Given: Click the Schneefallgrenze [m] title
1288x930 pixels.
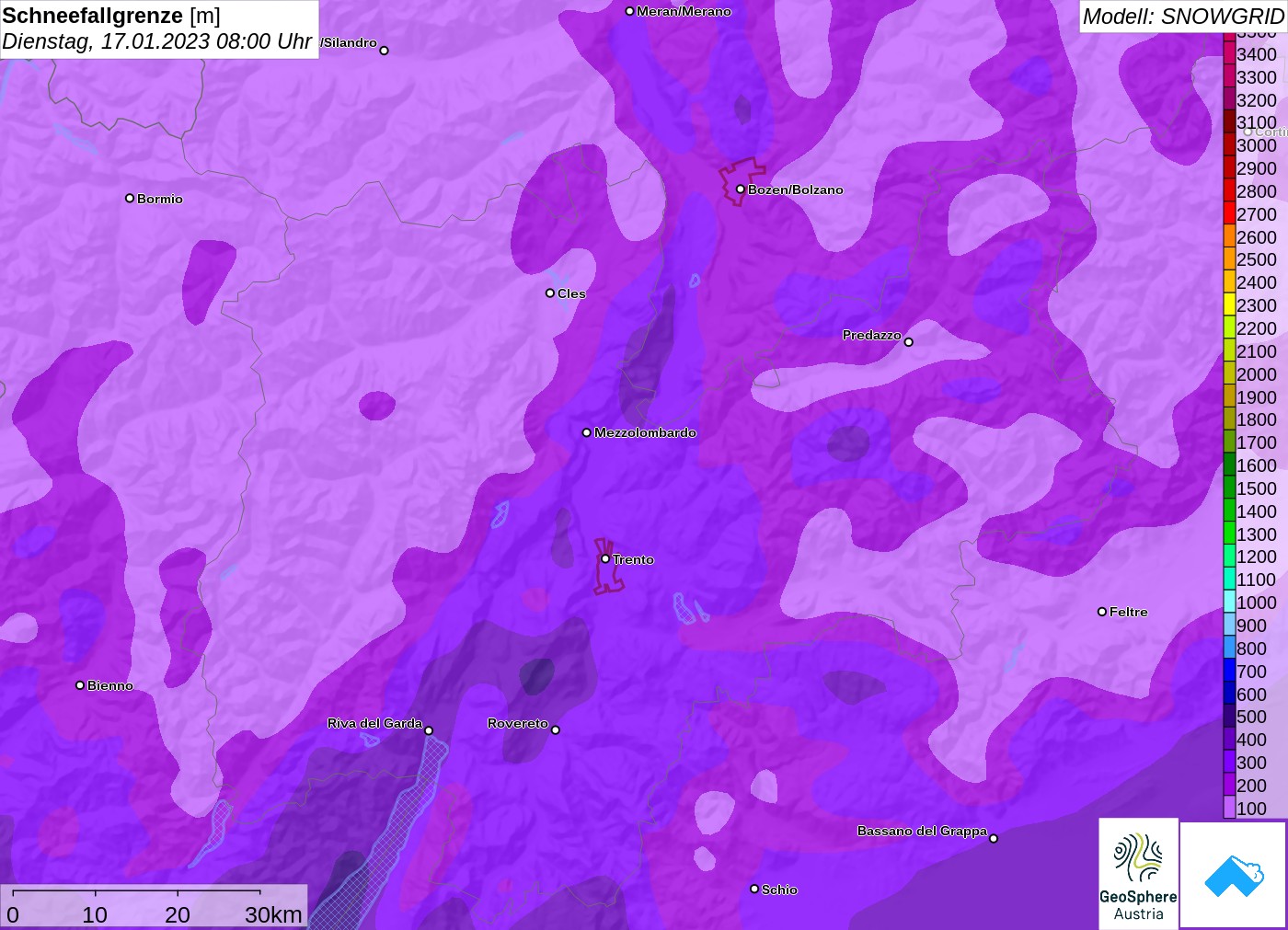Looking at the screenshot, I should pos(111,16).
